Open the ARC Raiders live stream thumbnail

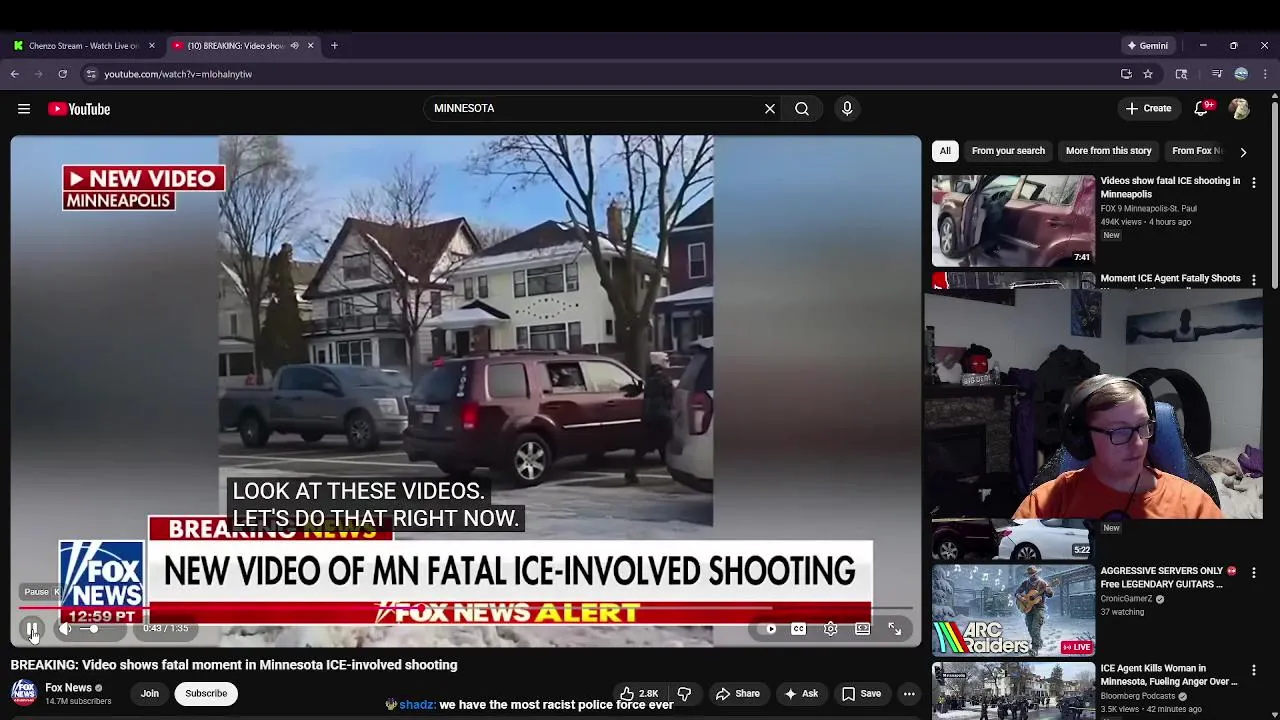pos(1013,610)
